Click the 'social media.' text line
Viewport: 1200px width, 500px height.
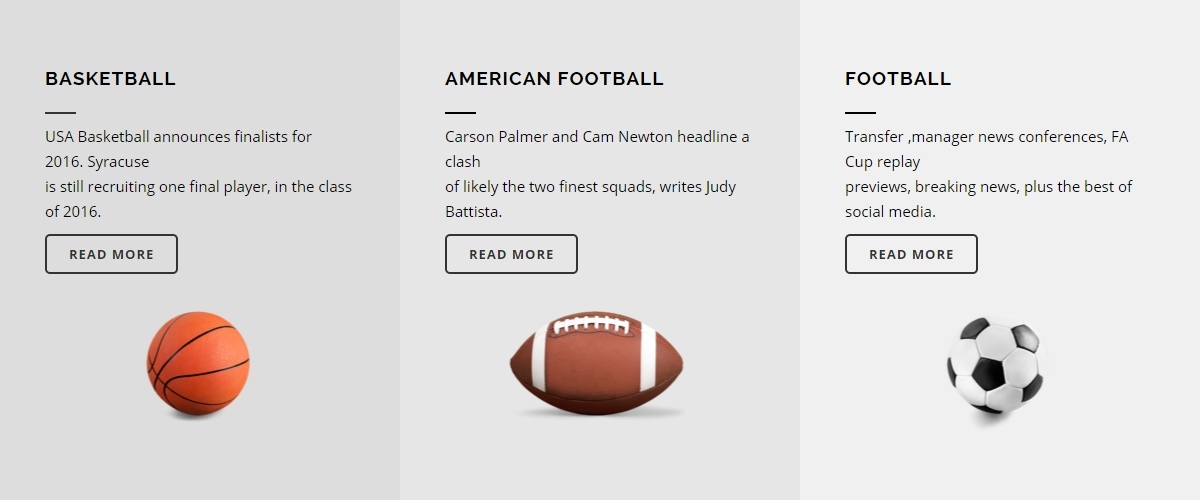tap(890, 211)
